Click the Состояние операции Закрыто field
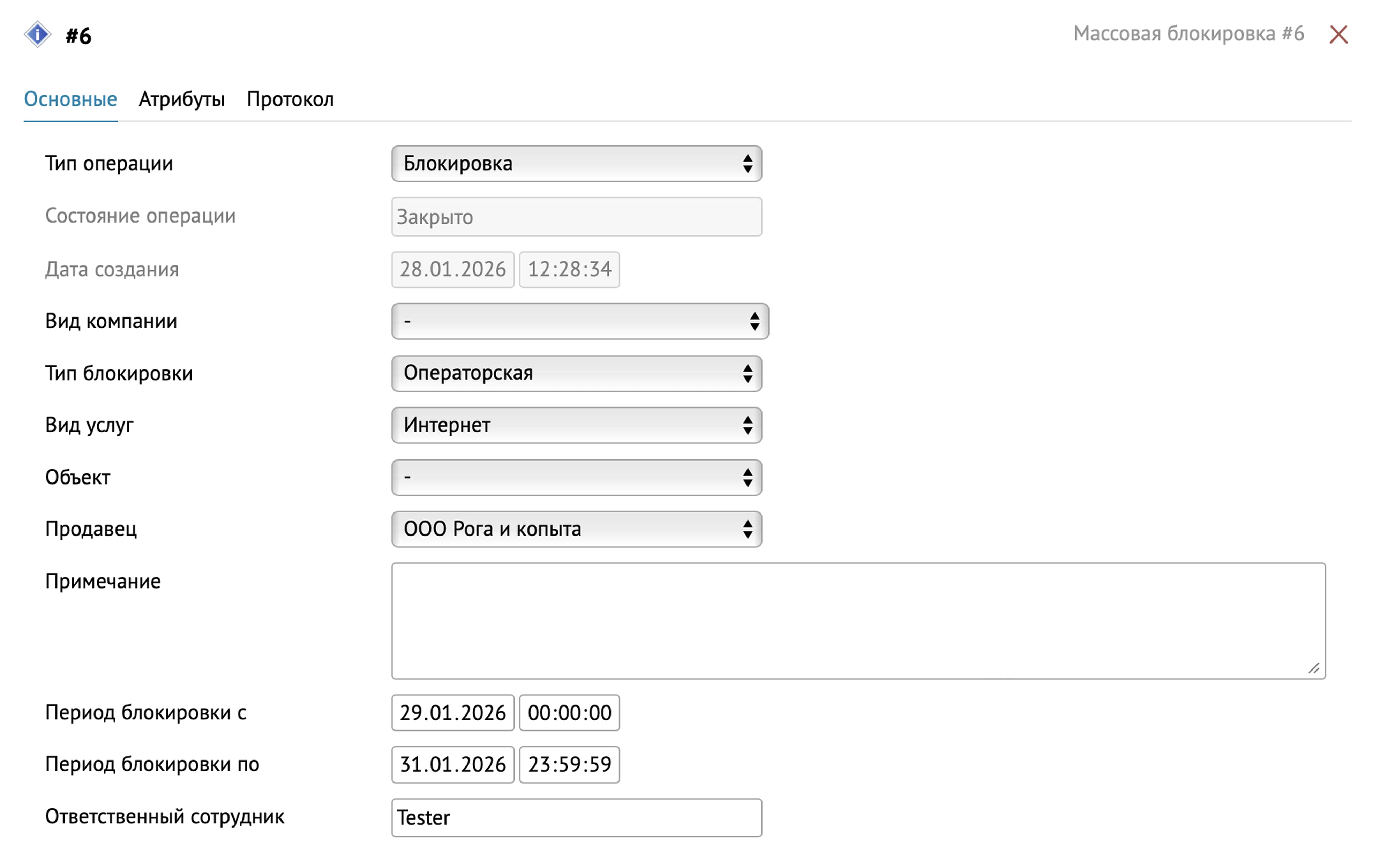Viewport: 1373px width, 868px height. point(577,217)
